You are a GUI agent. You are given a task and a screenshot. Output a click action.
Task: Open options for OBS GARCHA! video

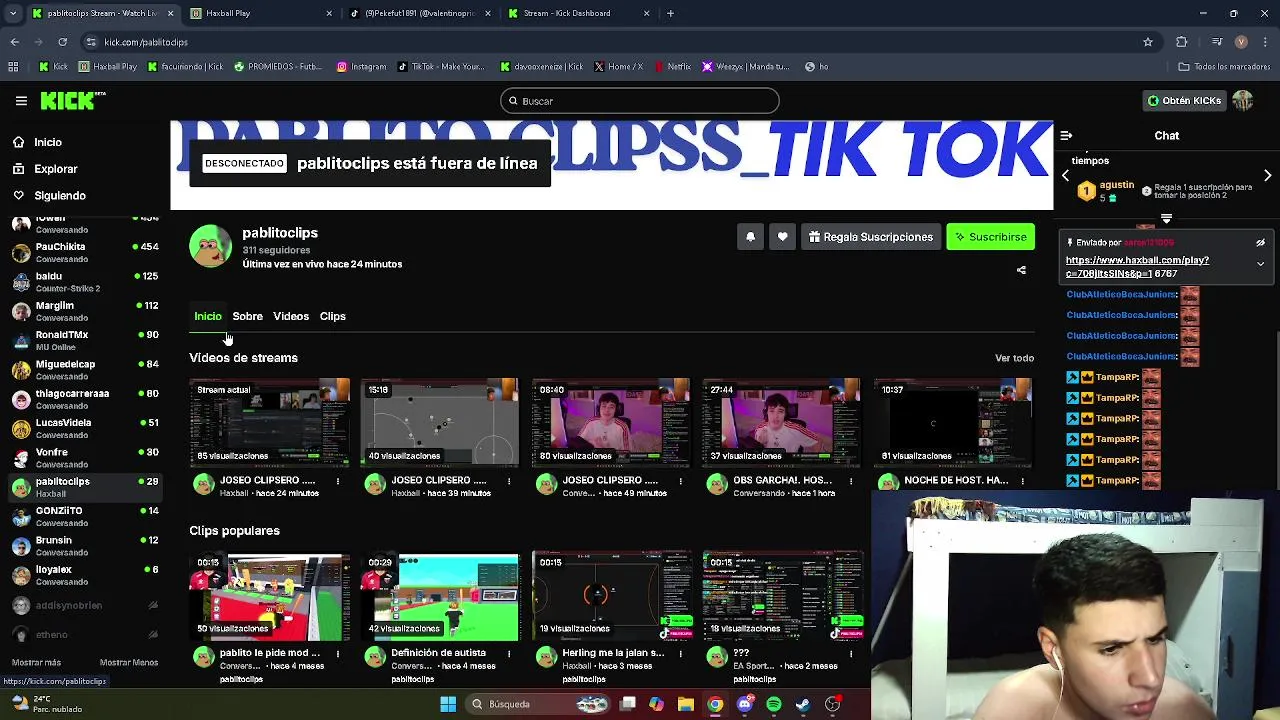pyautogui.click(x=850, y=481)
